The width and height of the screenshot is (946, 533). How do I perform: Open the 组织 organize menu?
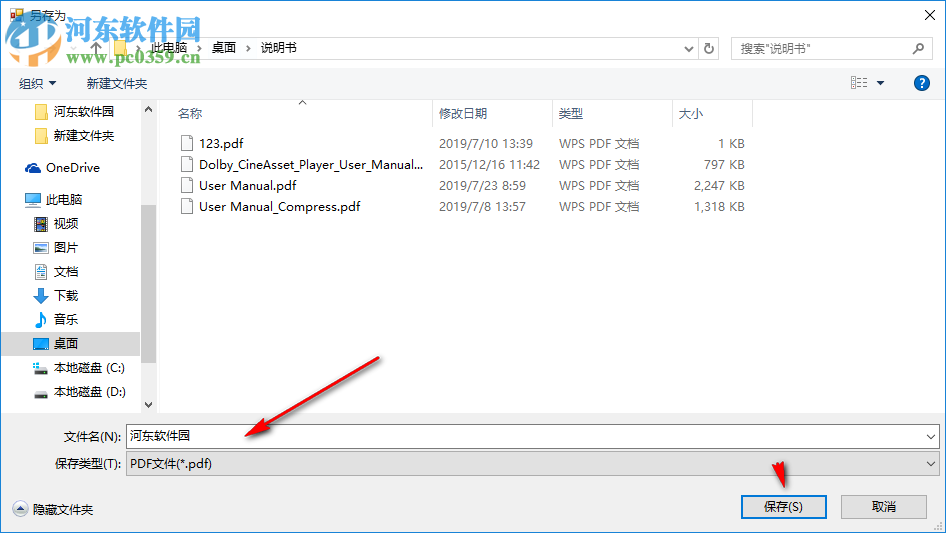[37, 83]
